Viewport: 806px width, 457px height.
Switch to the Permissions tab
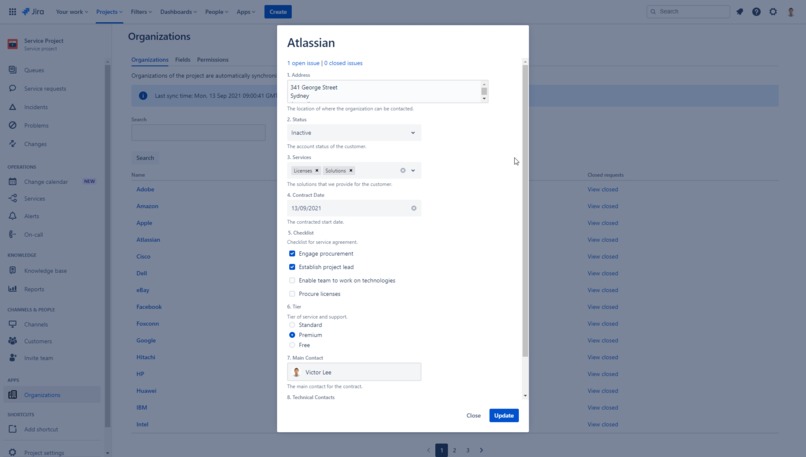click(212, 60)
